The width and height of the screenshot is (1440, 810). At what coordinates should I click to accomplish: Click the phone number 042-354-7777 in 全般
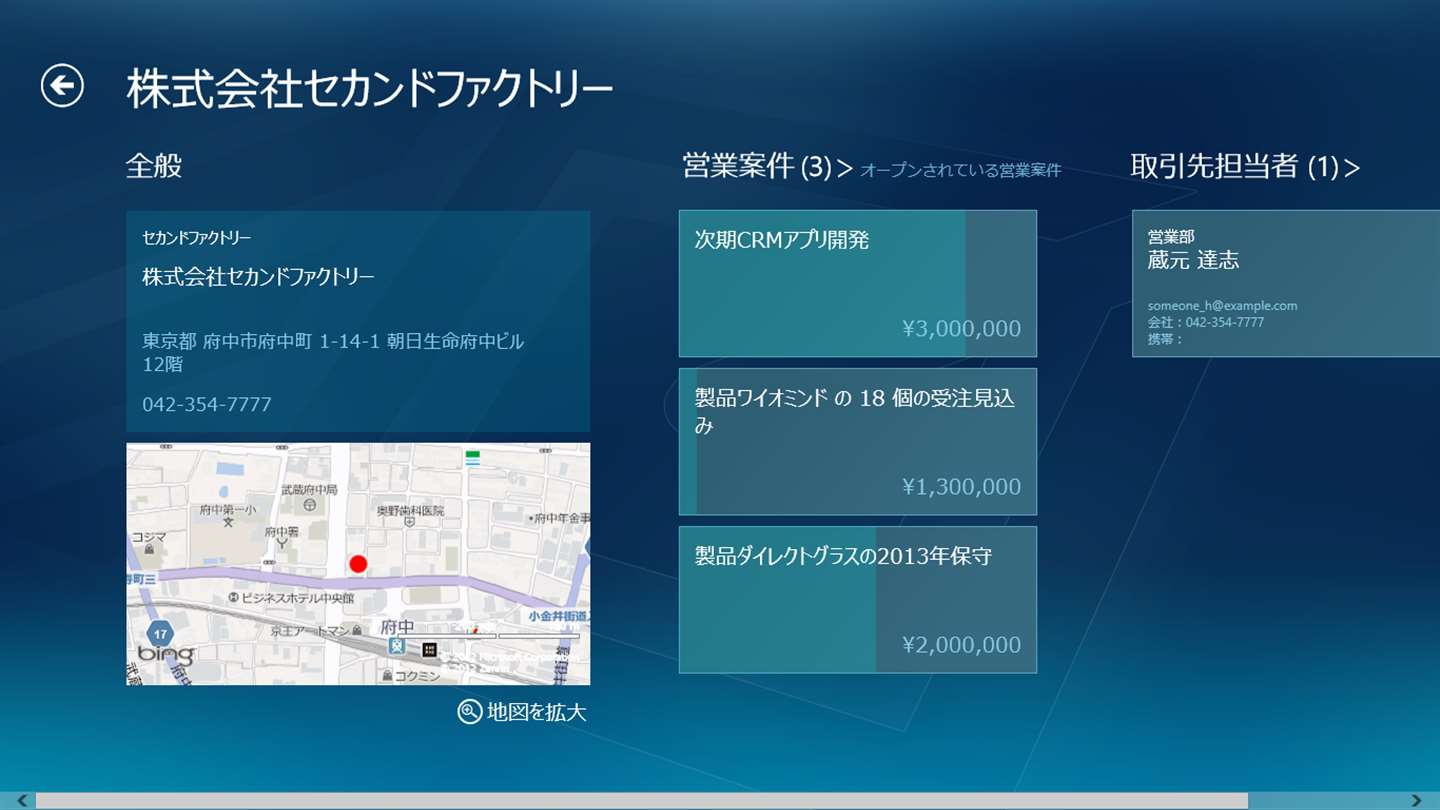pos(207,404)
